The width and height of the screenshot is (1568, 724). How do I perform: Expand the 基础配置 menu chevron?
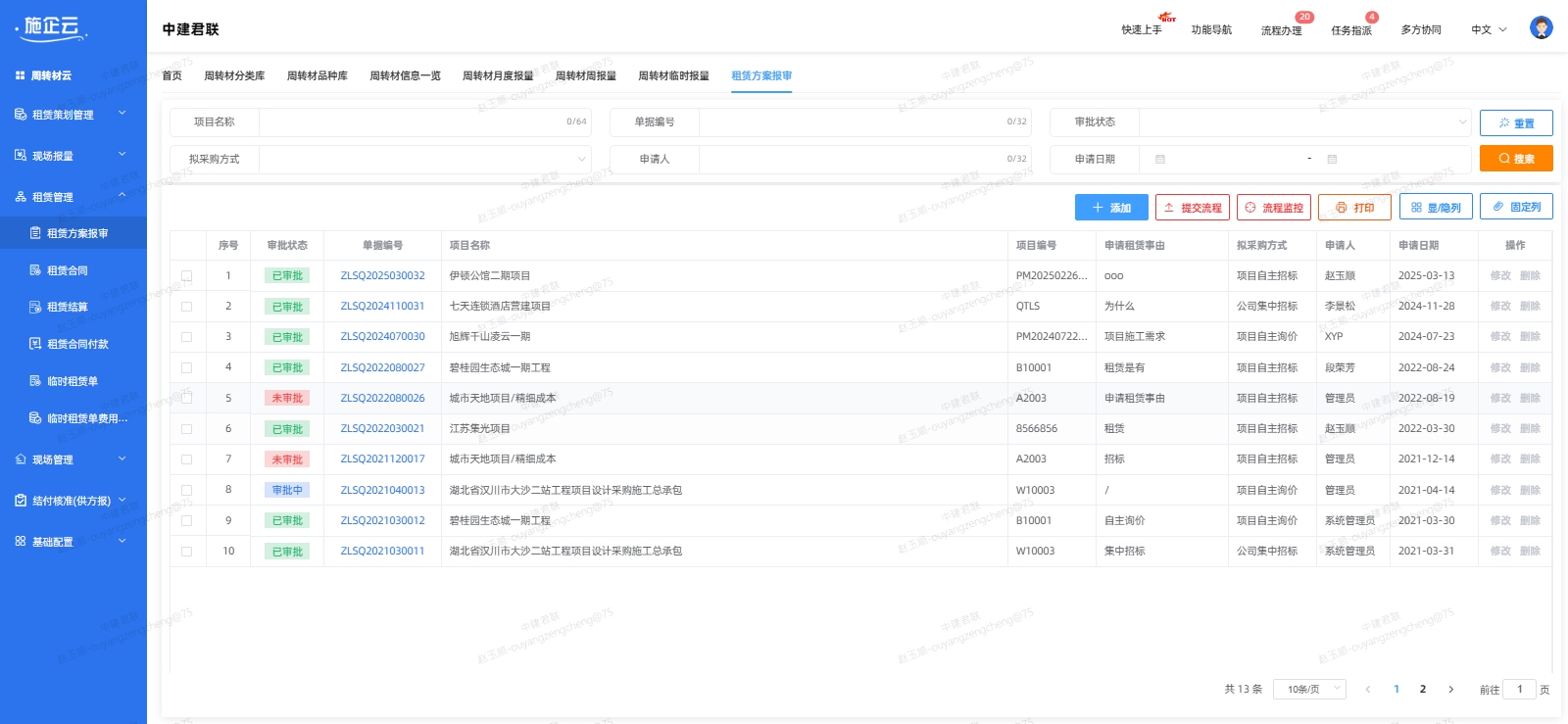(122, 540)
